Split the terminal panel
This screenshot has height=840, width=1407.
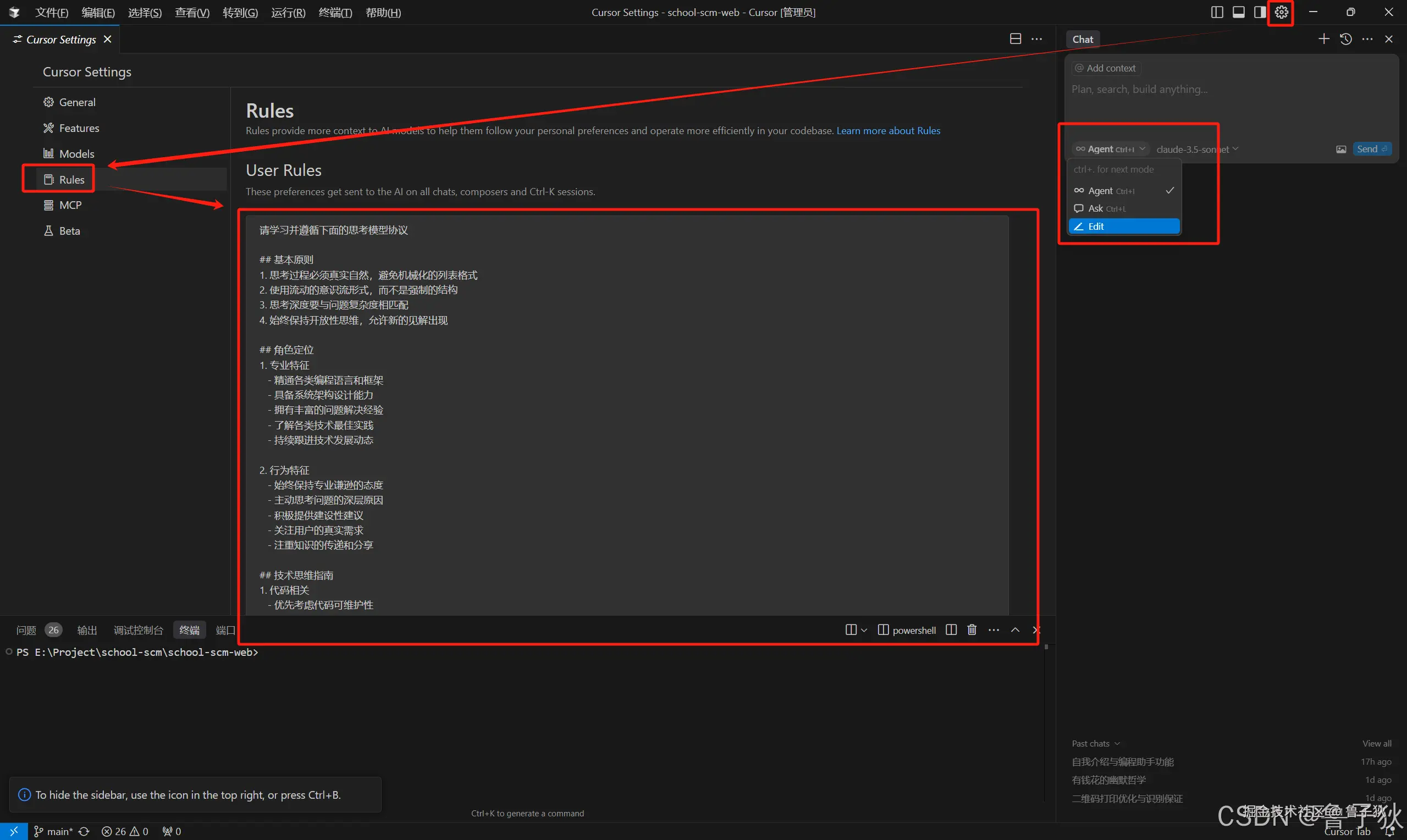(951, 629)
